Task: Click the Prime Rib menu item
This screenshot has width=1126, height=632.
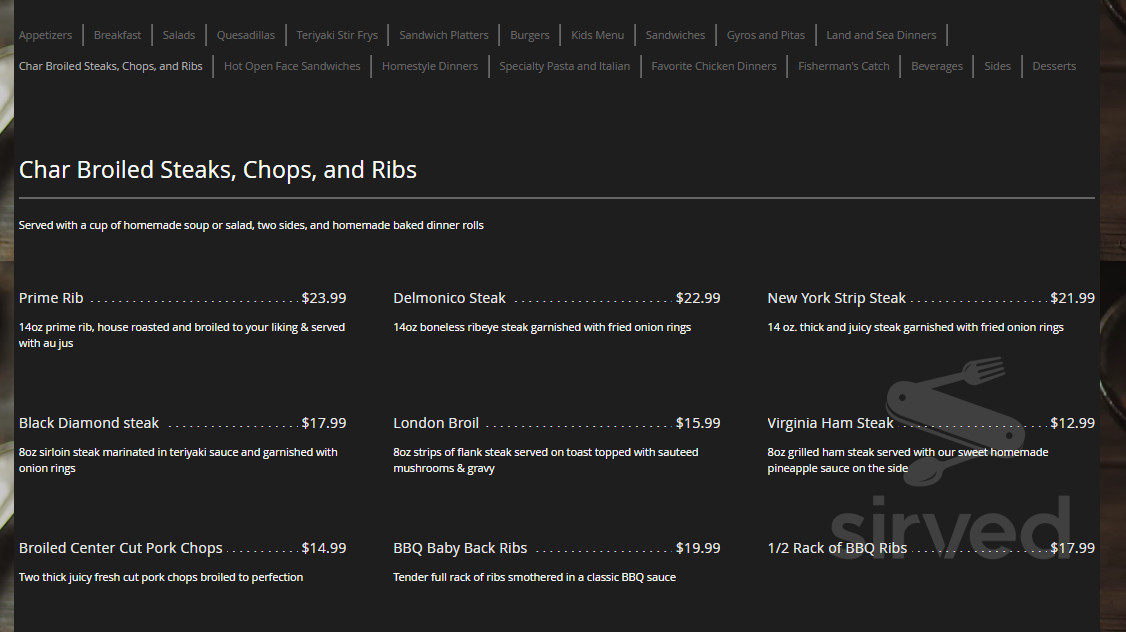Action: tap(51, 297)
